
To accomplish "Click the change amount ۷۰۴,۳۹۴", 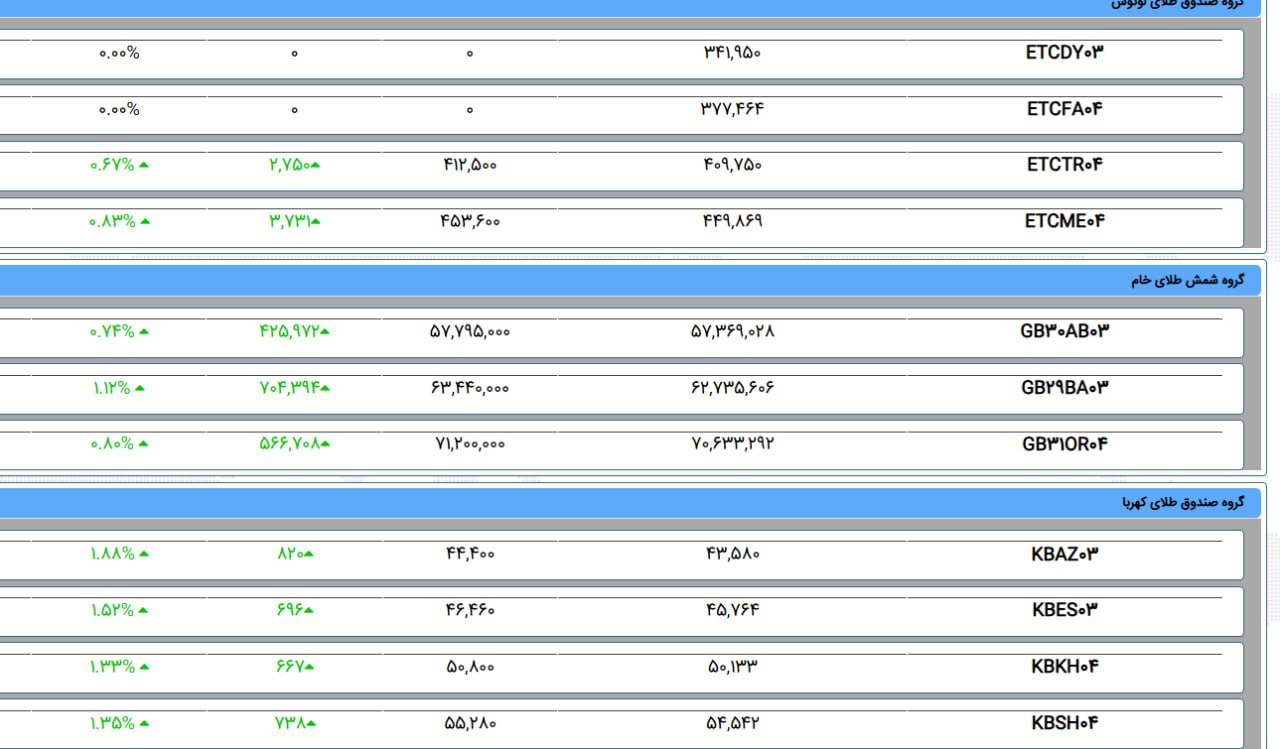I will [x=289, y=387].
